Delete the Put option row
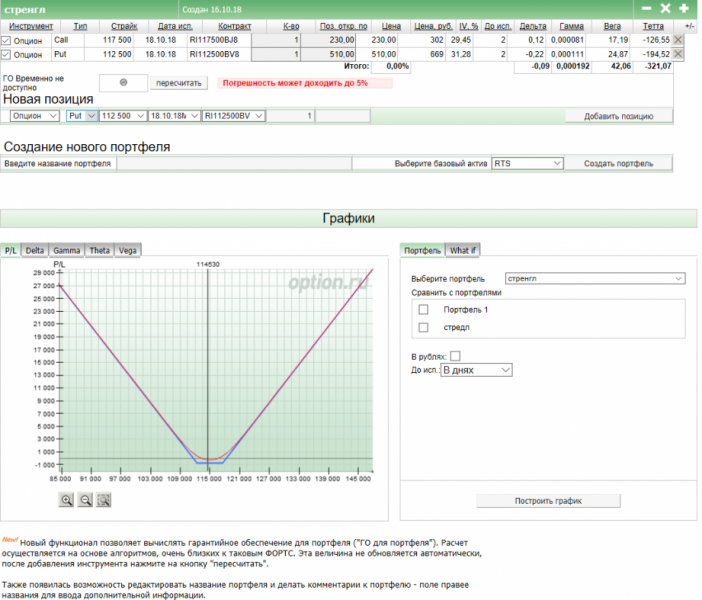This screenshot has height=600, width=702. click(678, 54)
